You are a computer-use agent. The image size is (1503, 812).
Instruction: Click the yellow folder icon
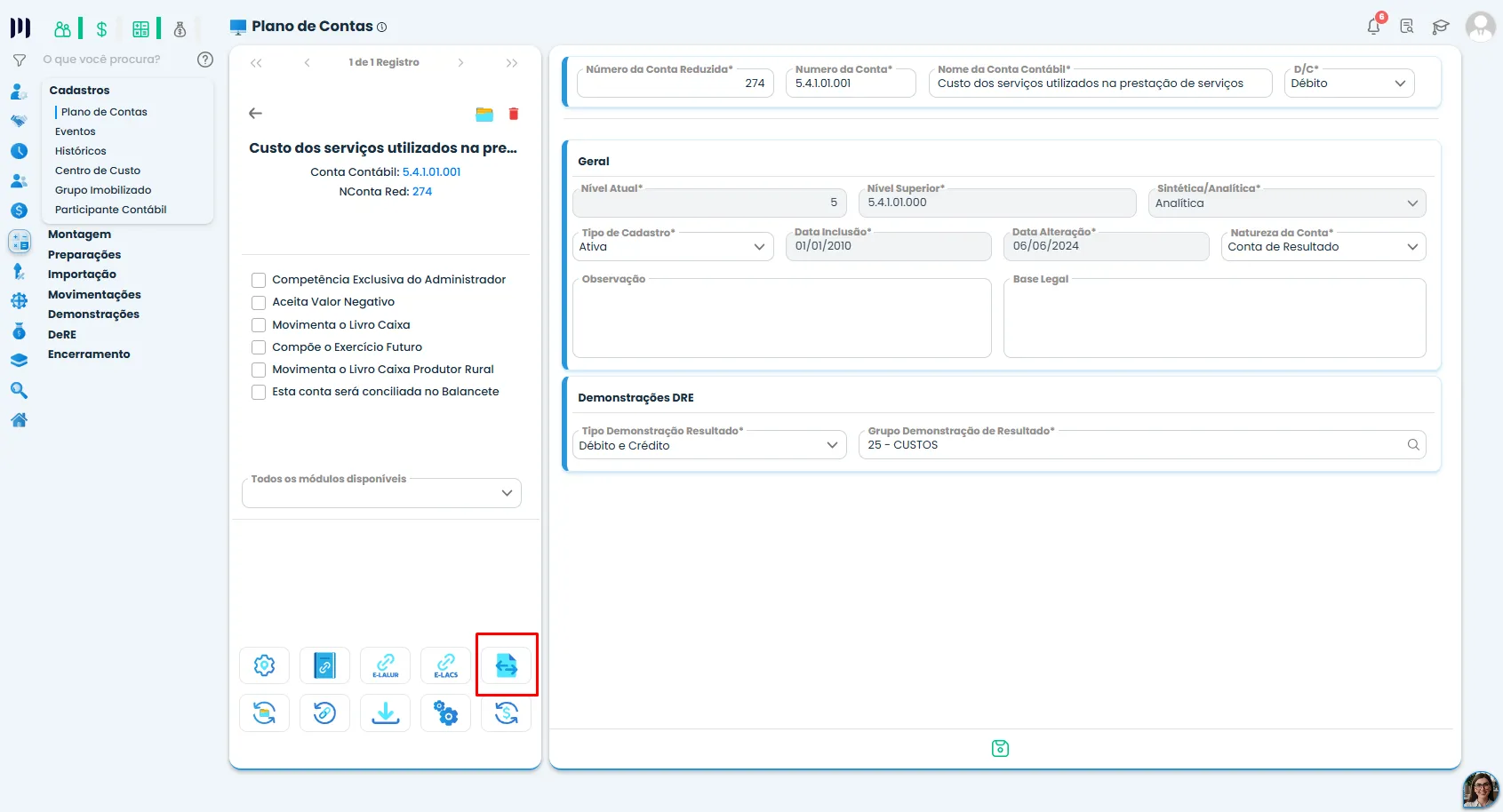484,114
